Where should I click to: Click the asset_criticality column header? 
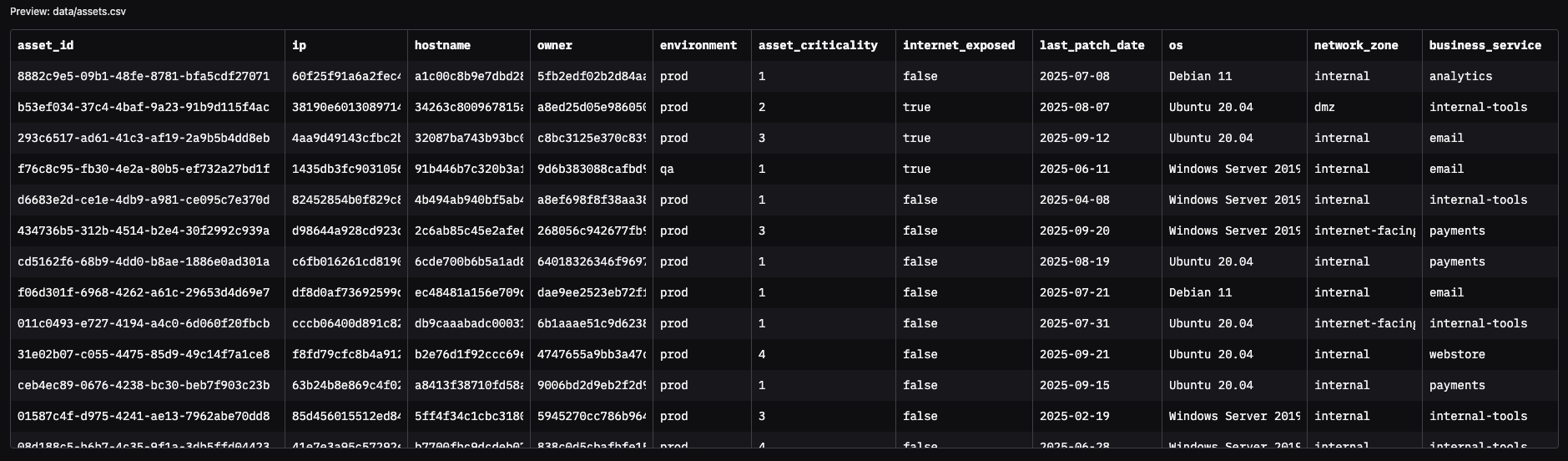coord(818,46)
